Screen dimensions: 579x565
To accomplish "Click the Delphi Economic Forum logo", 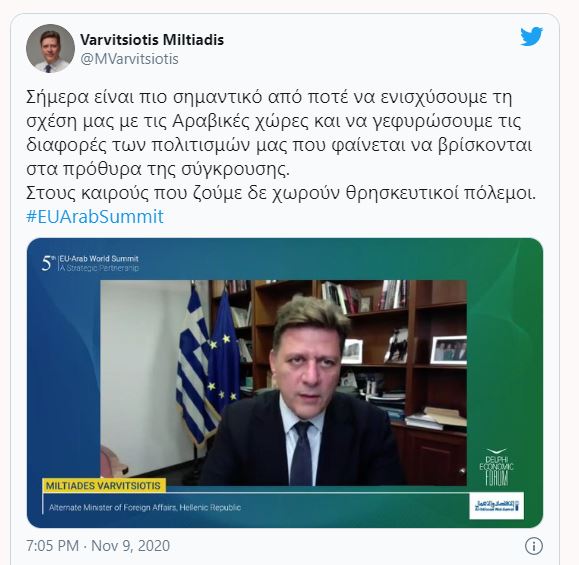I will pos(496,467).
